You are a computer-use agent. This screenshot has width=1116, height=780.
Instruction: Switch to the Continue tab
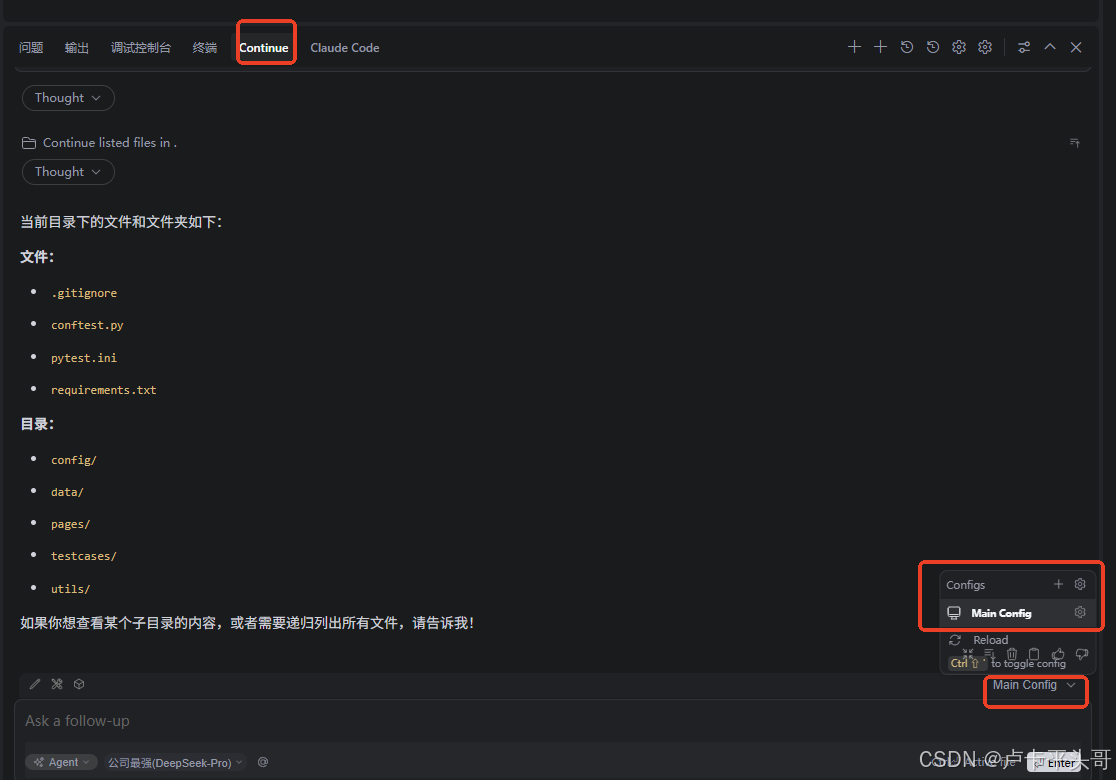click(x=263, y=48)
